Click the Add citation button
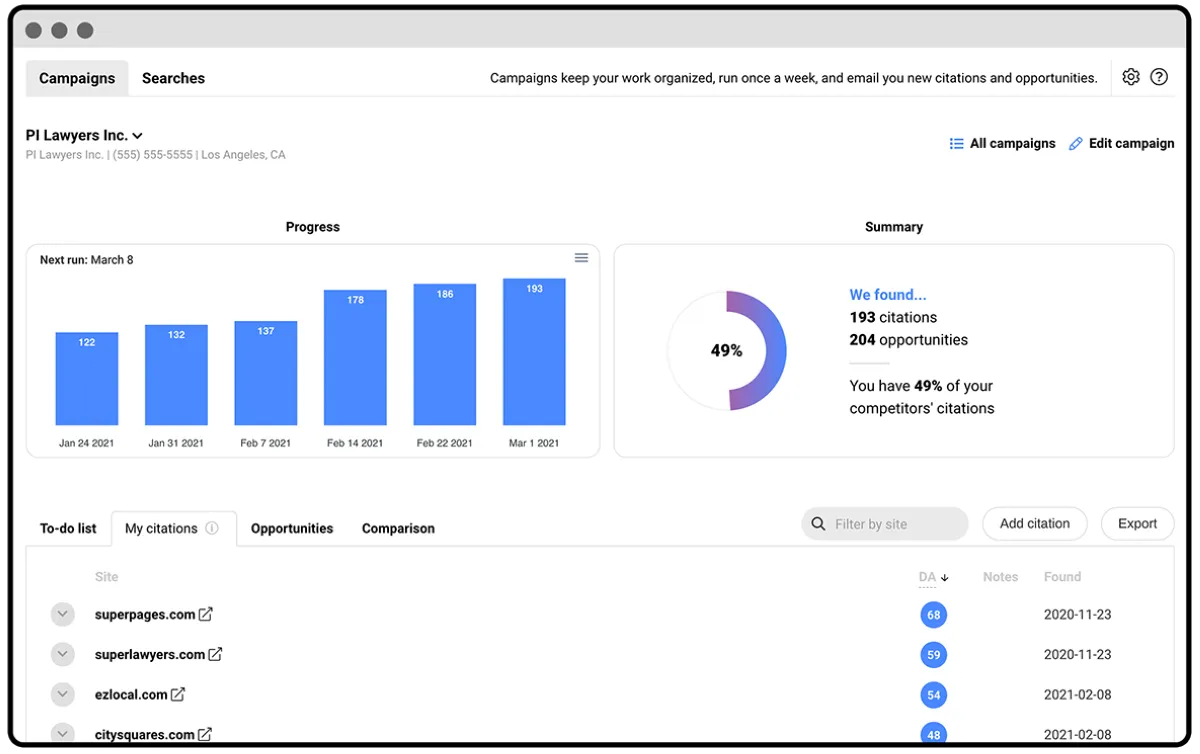The height and width of the screenshot is (754, 1200). [x=1034, y=523]
